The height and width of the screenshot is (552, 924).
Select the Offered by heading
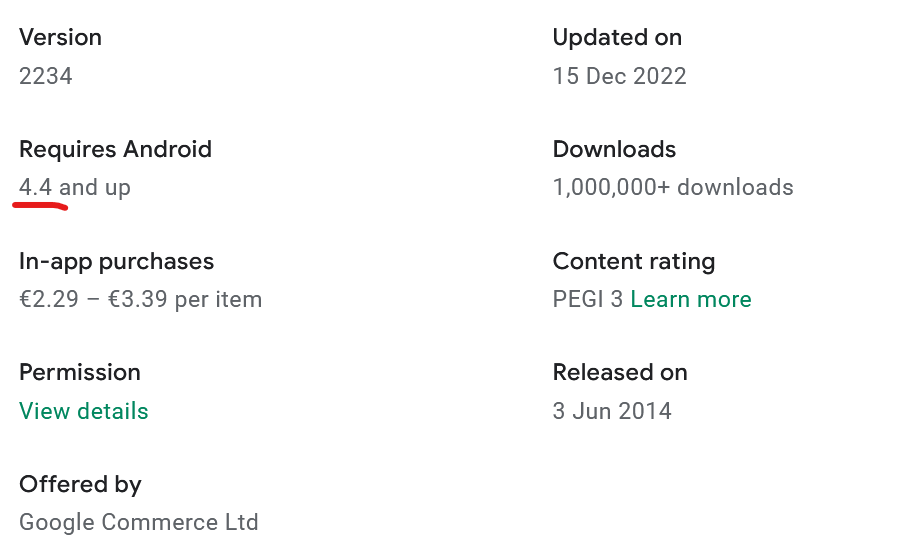tap(80, 485)
